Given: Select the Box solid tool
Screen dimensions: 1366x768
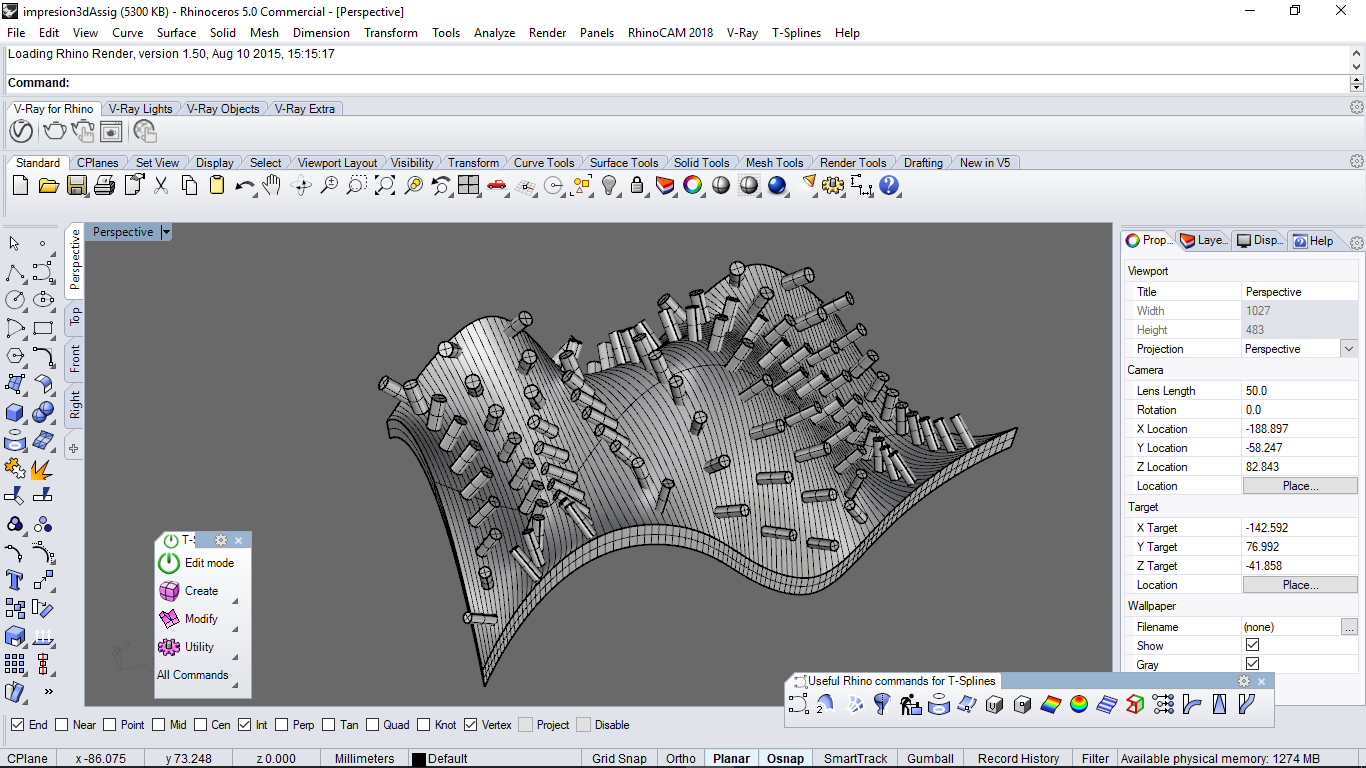Looking at the screenshot, I should pos(15,412).
